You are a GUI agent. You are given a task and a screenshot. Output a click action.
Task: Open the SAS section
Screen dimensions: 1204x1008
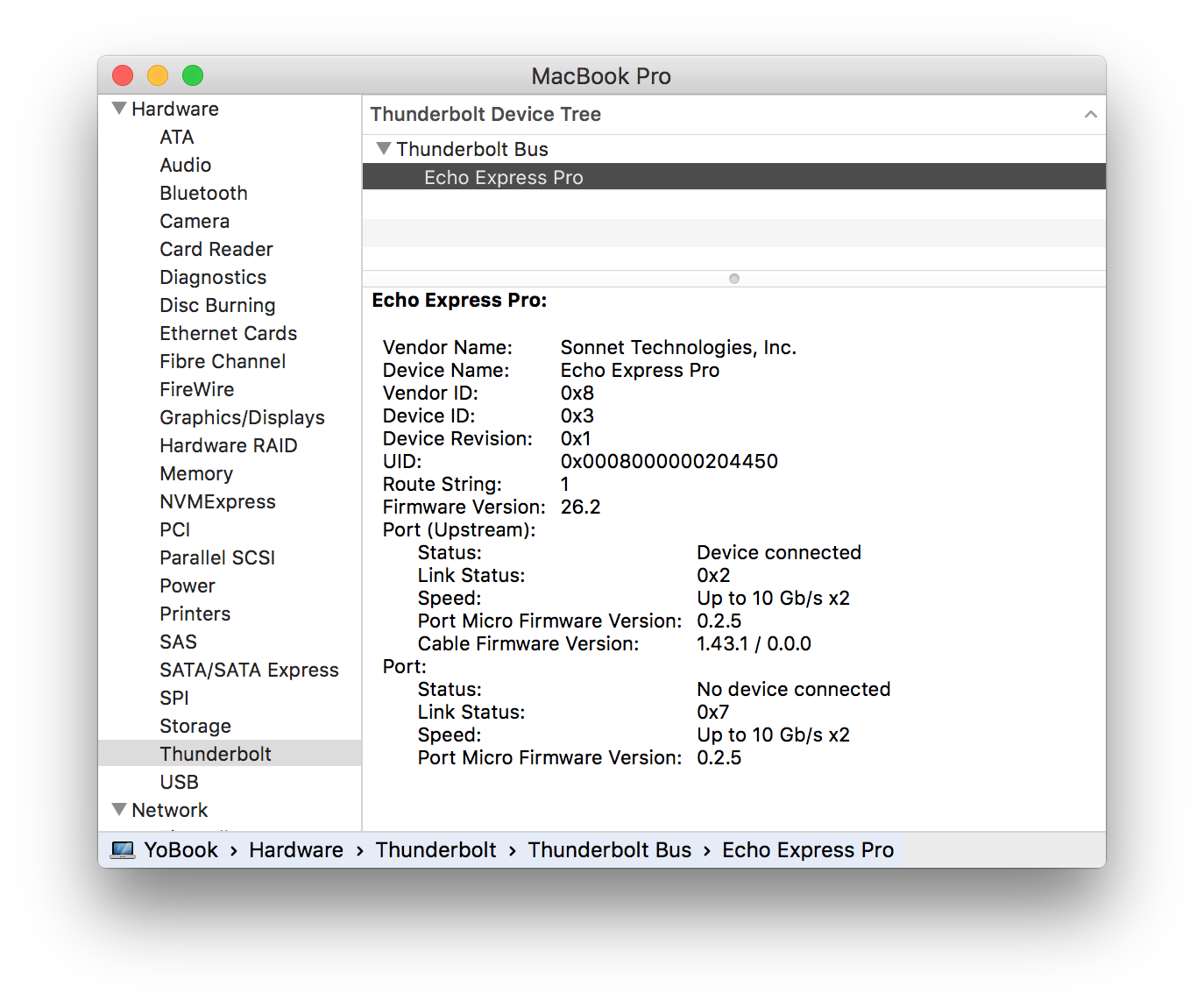(178, 642)
